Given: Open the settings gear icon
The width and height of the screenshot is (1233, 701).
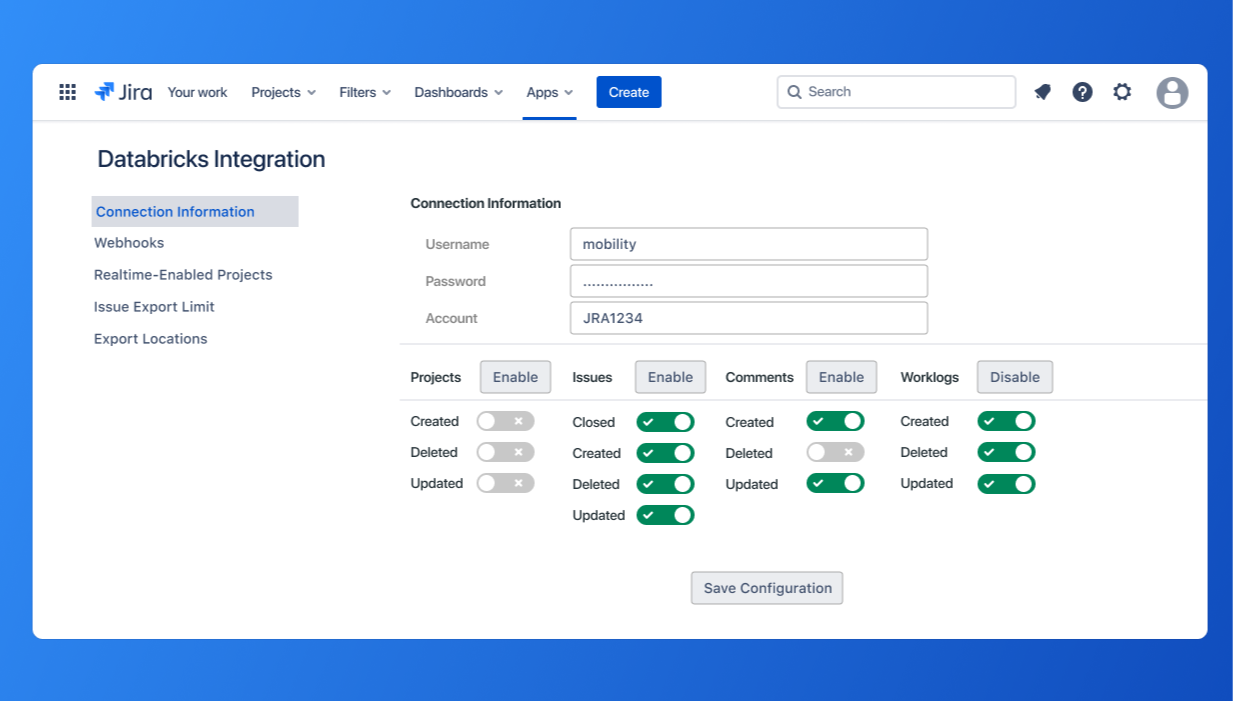Looking at the screenshot, I should click(1122, 92).
